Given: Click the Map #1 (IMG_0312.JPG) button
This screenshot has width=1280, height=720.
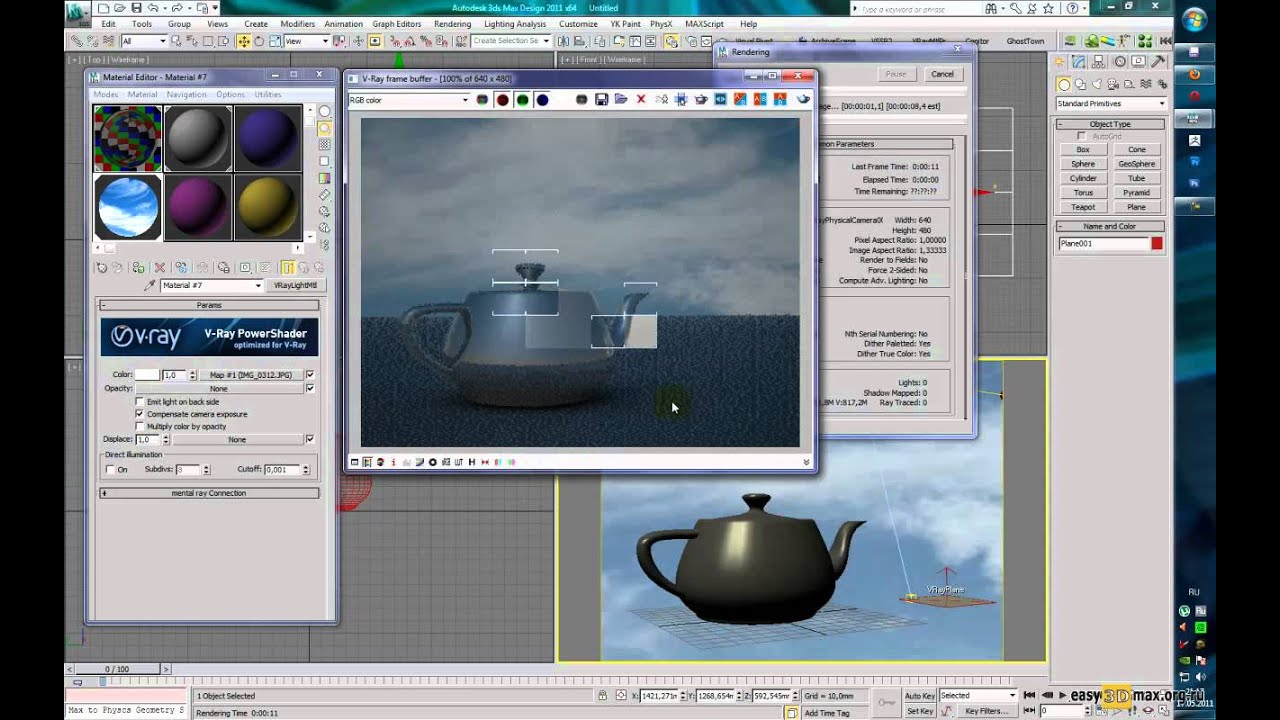Looking at the screenshot, I should point(251,375).
